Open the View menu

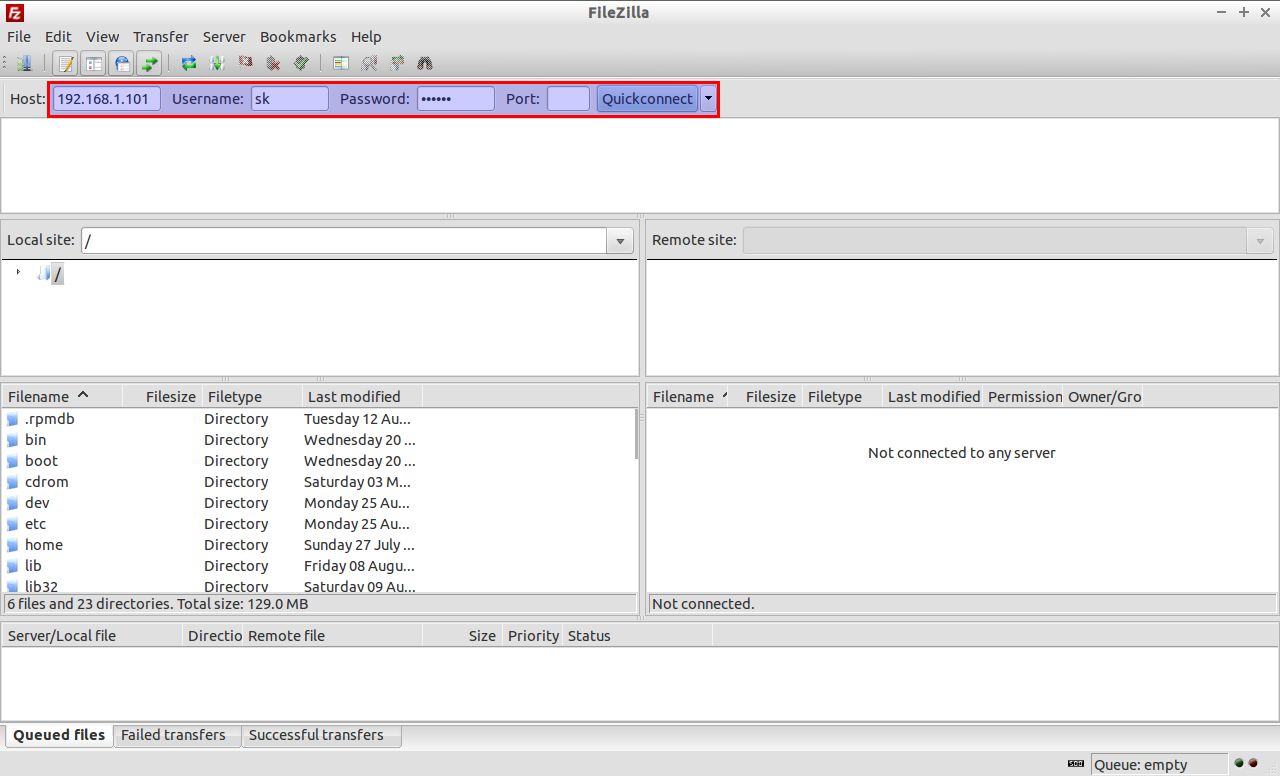(102, 37)
